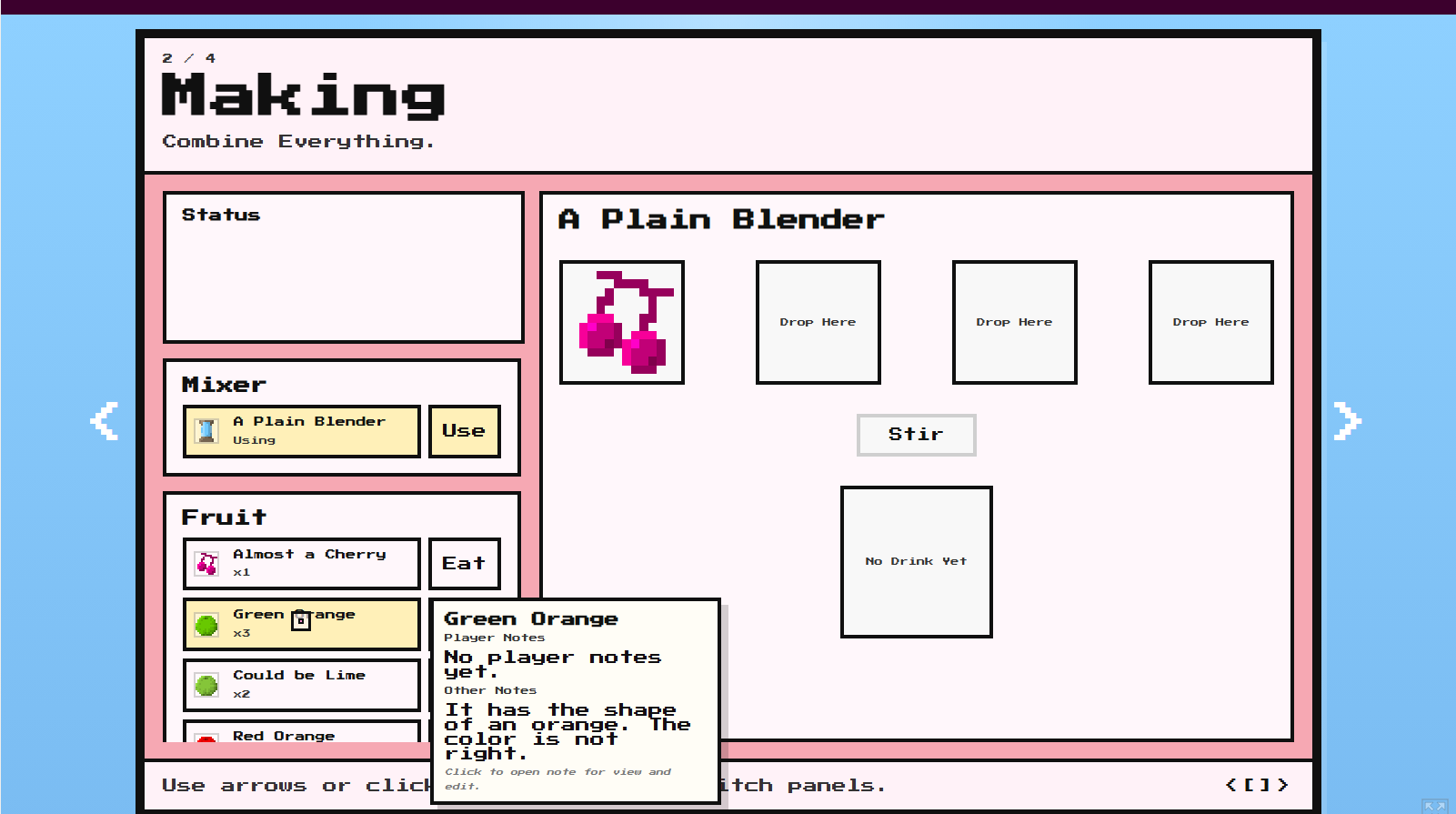
Task: Click the bottom-right panel switcher brackets
Action: (x=1257, y=785)
